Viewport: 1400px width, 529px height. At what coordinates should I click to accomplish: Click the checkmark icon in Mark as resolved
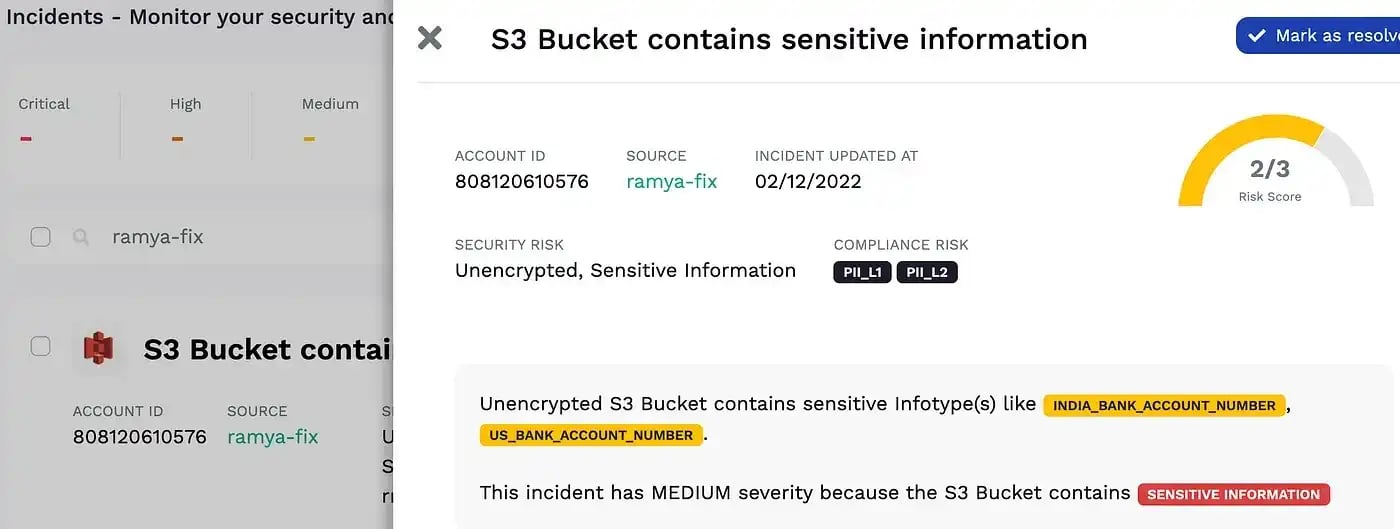1257,36
